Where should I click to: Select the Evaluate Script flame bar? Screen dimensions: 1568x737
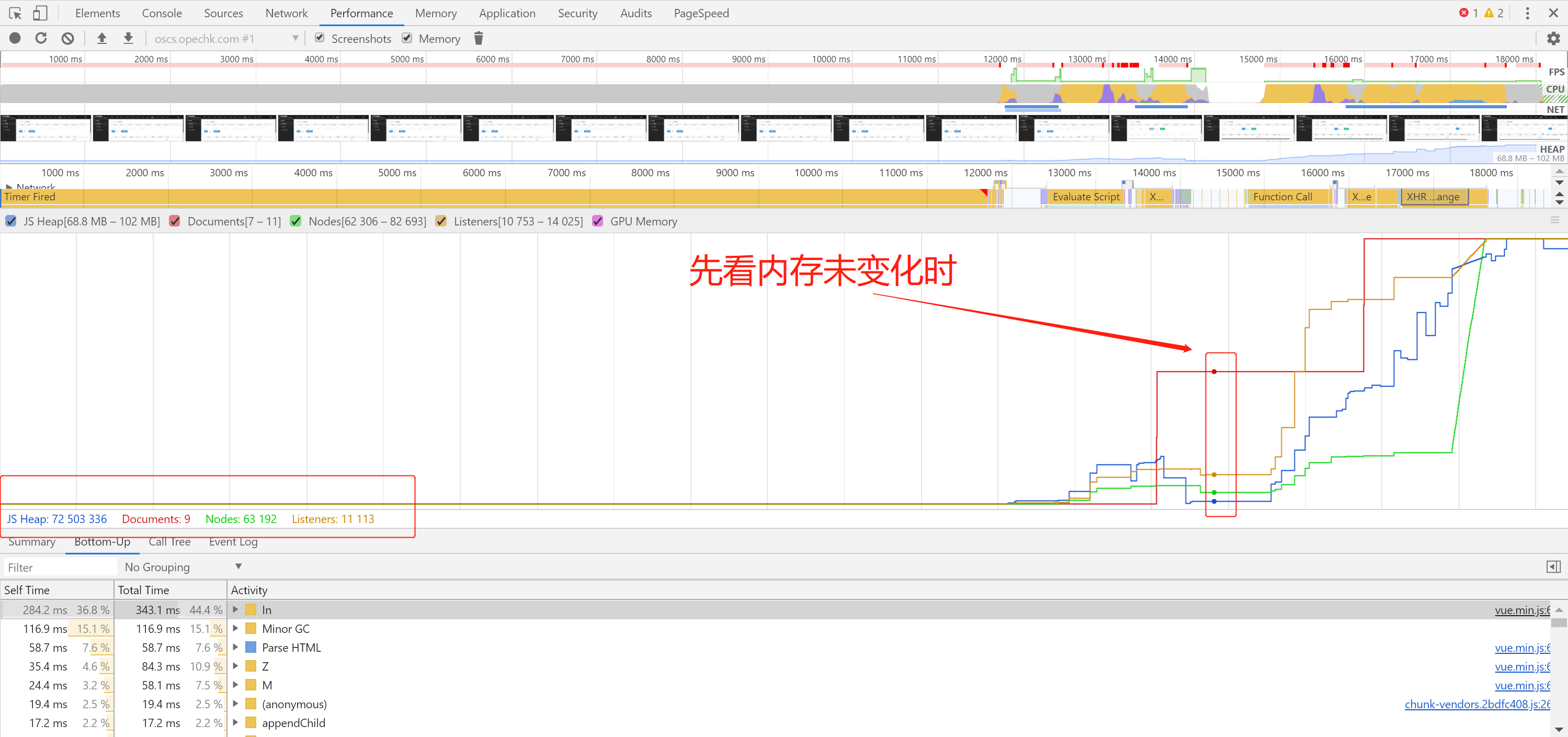1086,197
